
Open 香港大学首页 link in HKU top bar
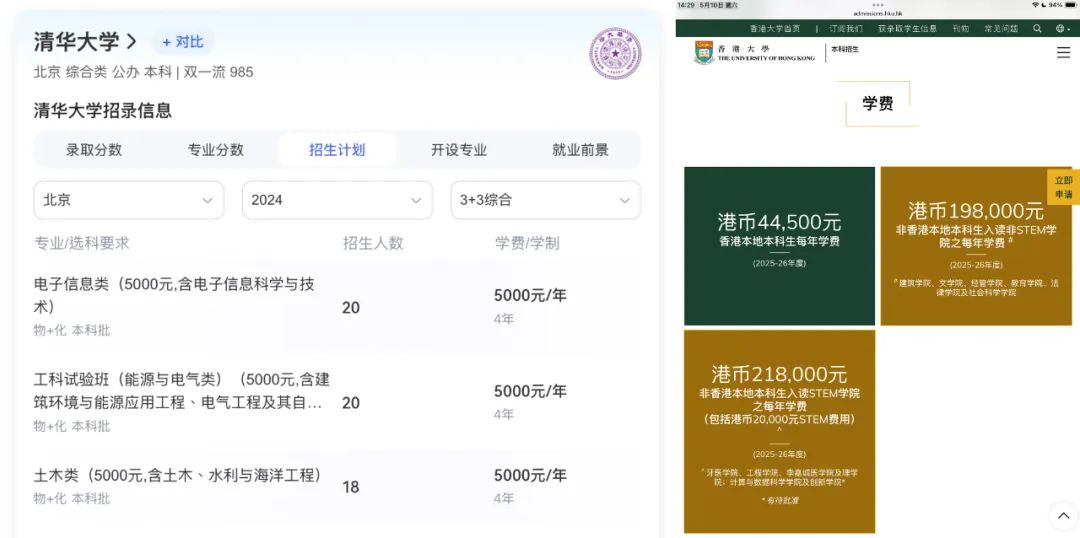point(775,29)
